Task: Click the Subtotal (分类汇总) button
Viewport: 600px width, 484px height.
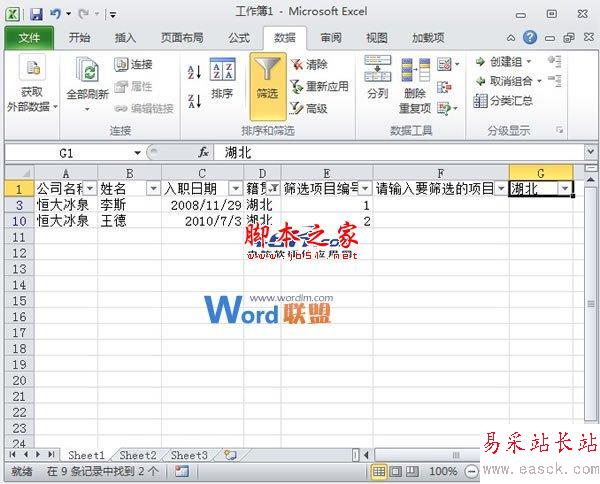Action: pos(503,101)
